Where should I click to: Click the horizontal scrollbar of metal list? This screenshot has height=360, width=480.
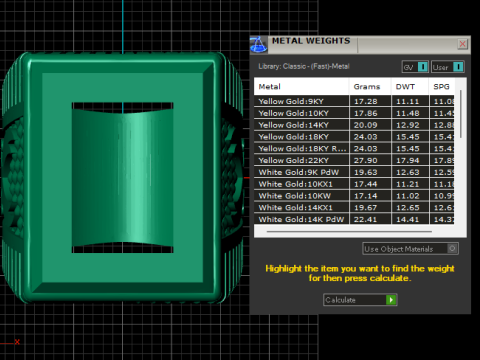point(349,231)
